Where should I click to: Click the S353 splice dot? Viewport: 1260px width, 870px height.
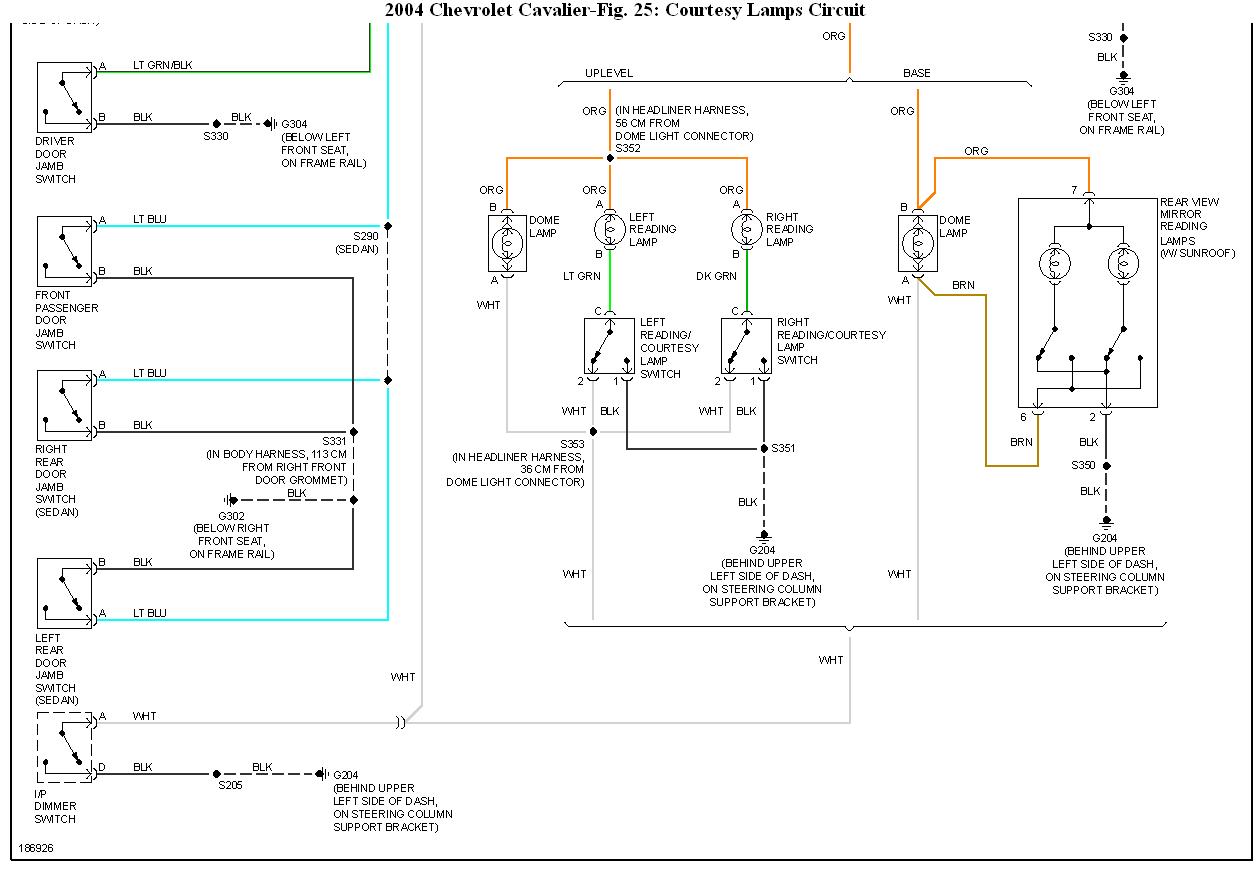593,432
